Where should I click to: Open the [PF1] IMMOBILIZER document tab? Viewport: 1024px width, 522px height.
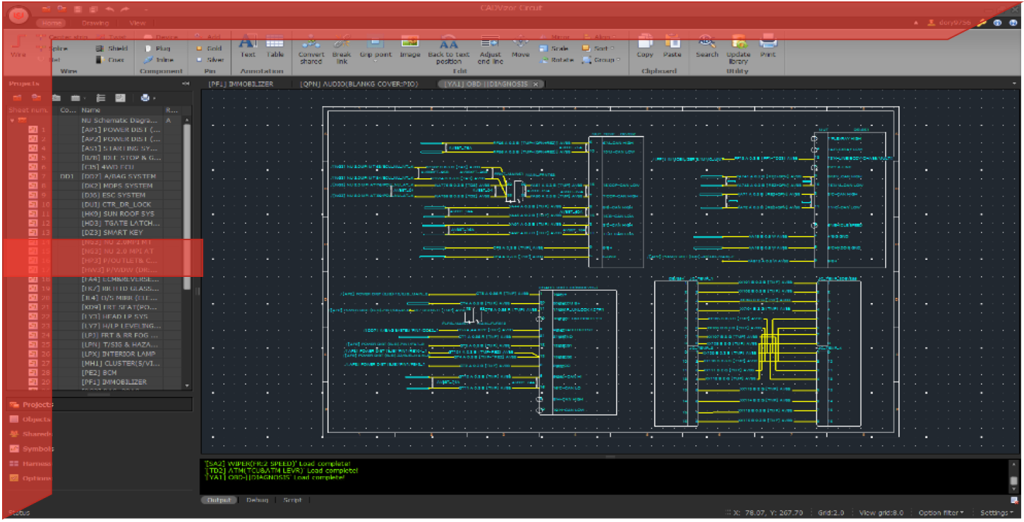tap(240, 84)
